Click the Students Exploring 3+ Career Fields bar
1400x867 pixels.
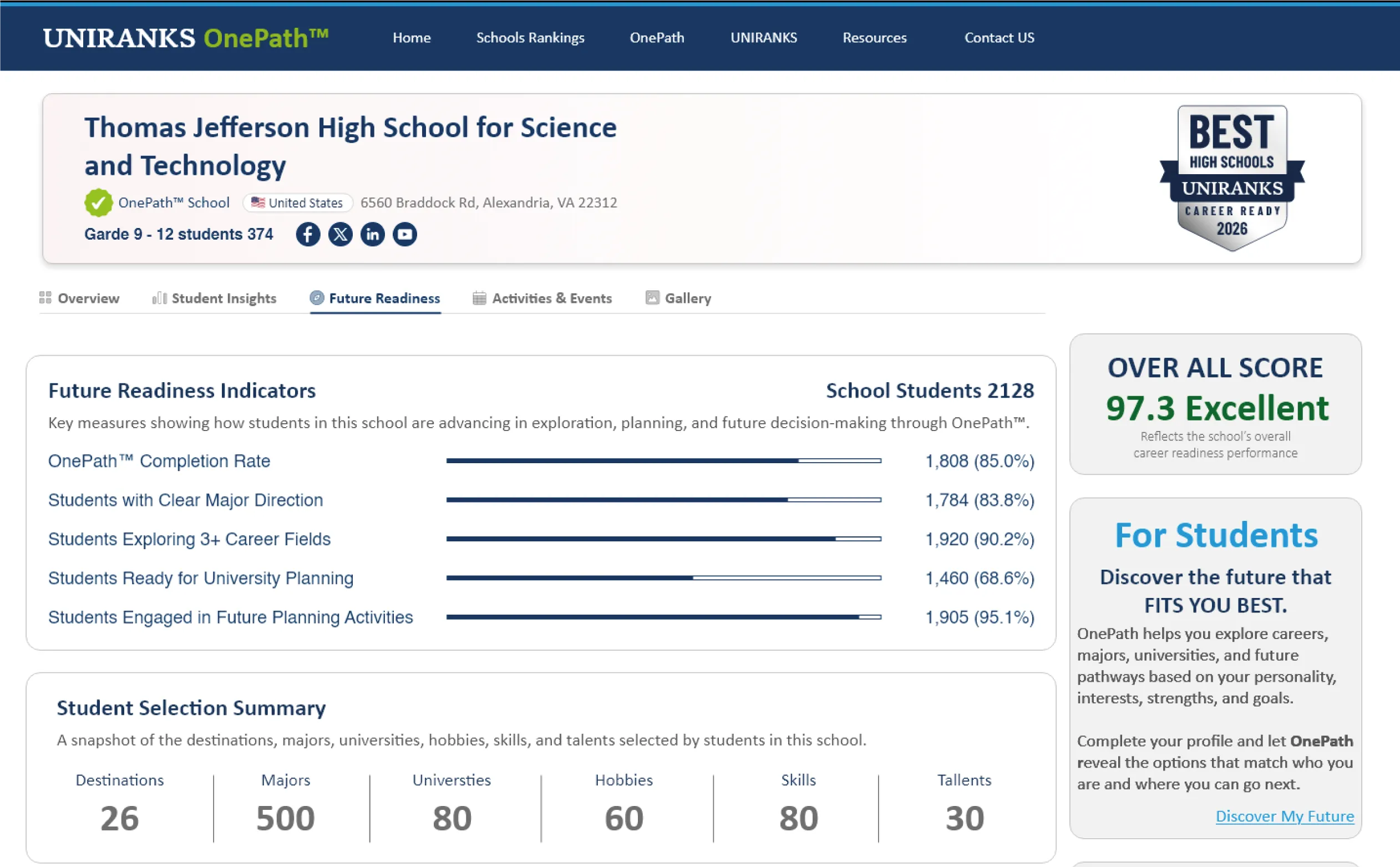(664, 539)
